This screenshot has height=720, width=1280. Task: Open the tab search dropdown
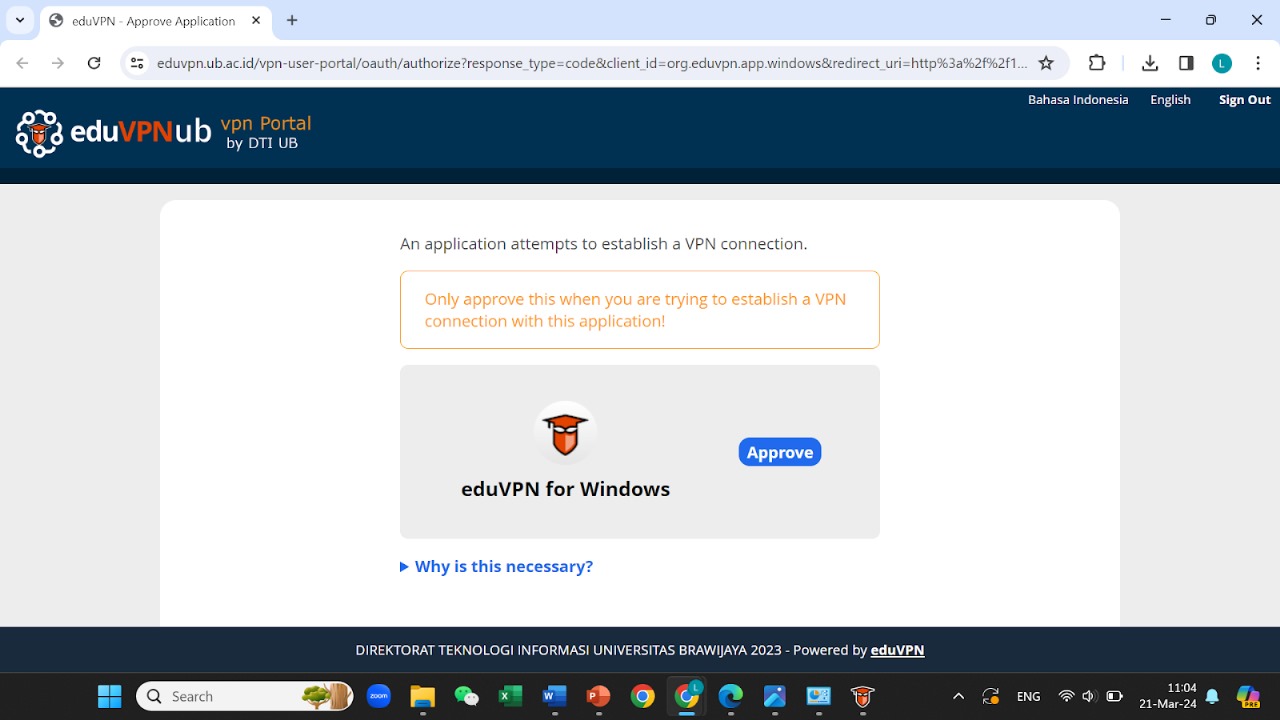(20, 20)
